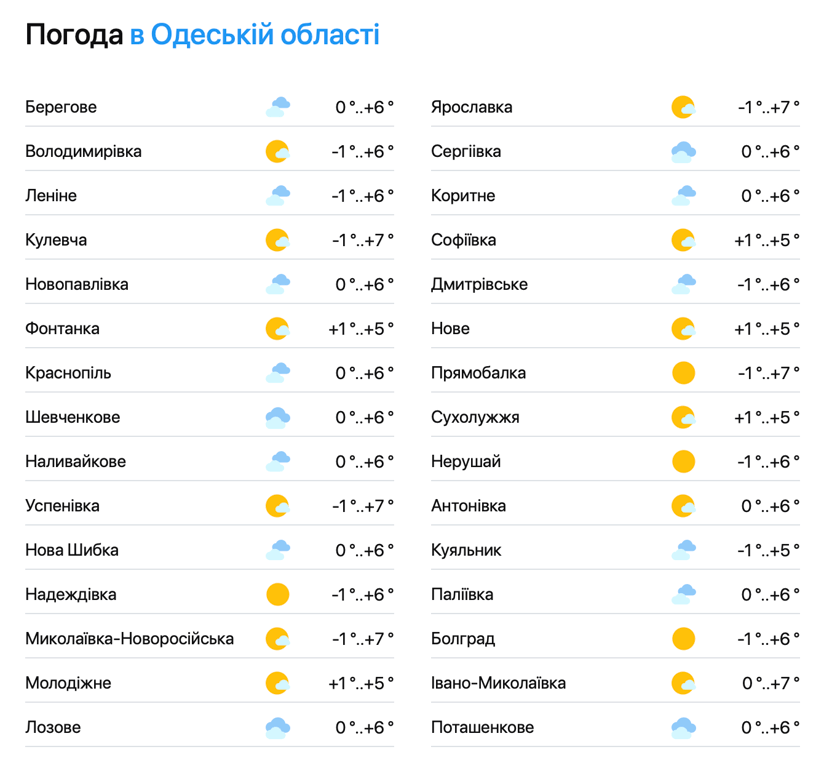Screen dimensions: 840x768
Task: Click the Софіївка temperature range +1°..+5°
Action: [x=767, y=240]
